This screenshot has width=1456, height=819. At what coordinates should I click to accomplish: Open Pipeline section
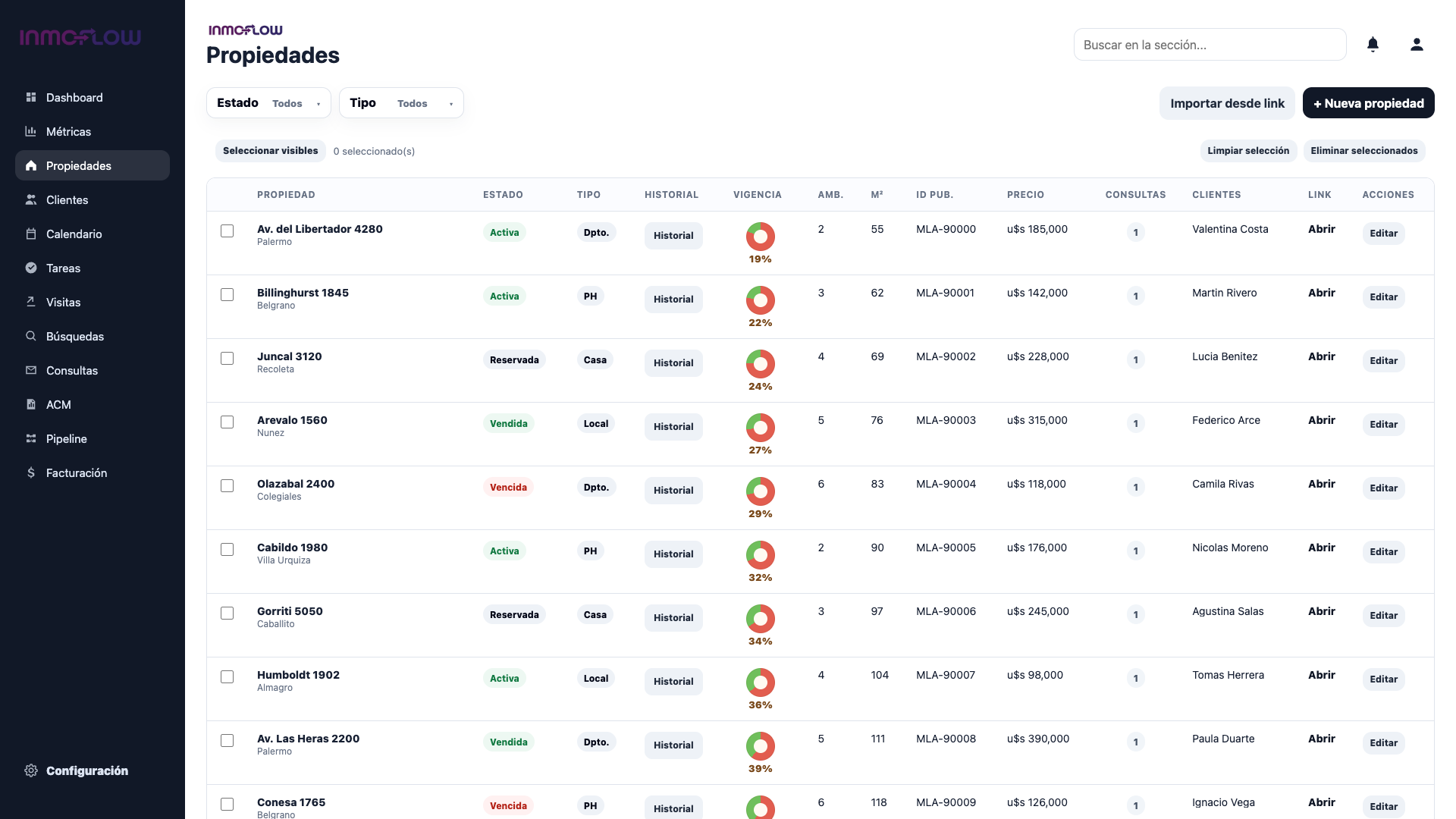pos(93,438)
